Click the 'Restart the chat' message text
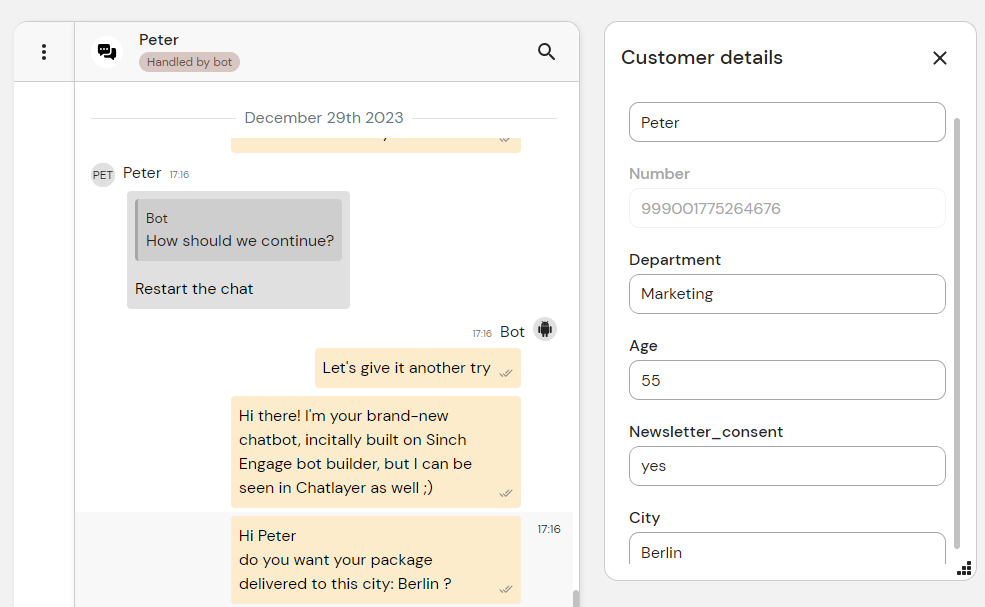Screen dimensions: 985x607 coord(194,289)
